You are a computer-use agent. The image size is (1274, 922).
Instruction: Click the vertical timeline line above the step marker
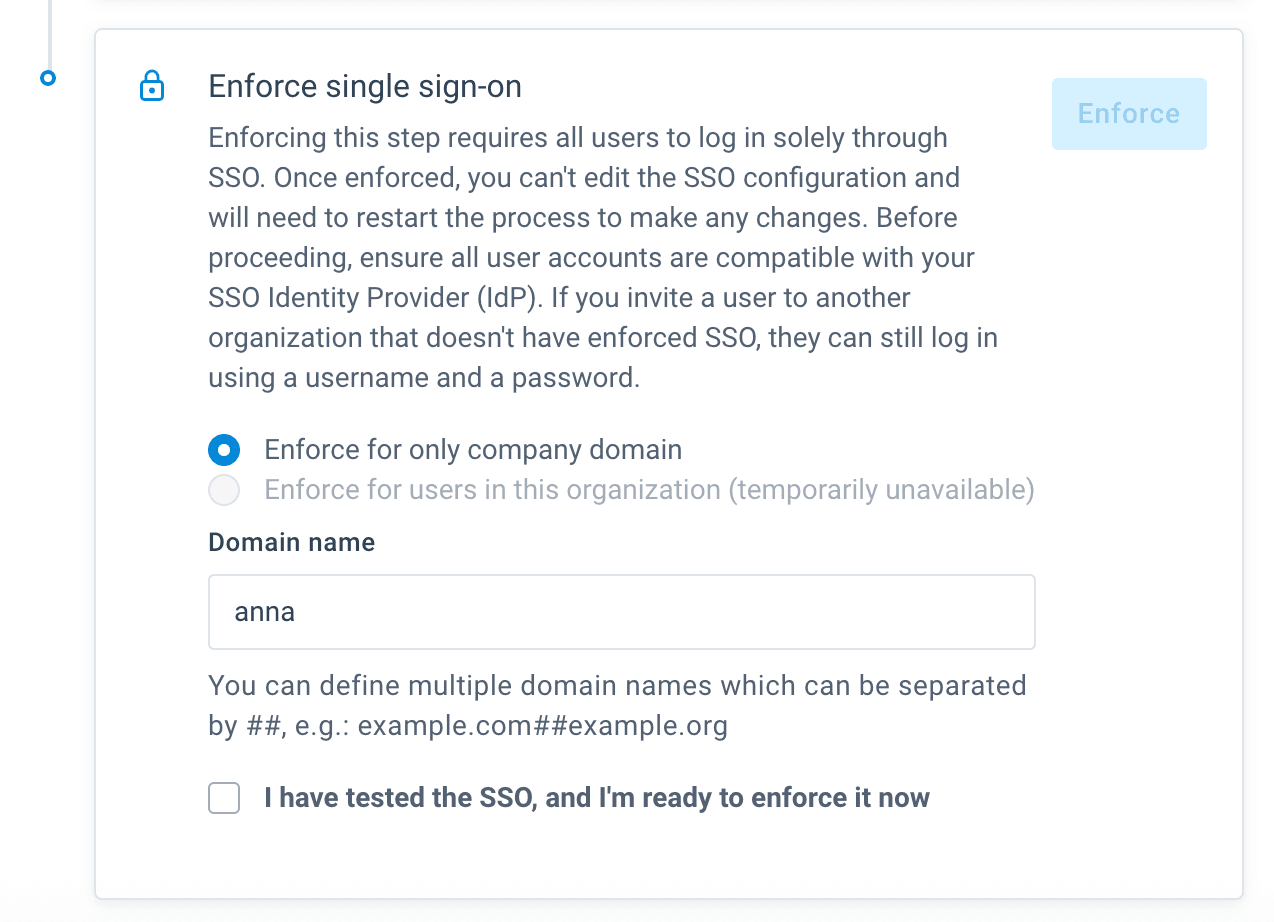[x=48, y=30]
